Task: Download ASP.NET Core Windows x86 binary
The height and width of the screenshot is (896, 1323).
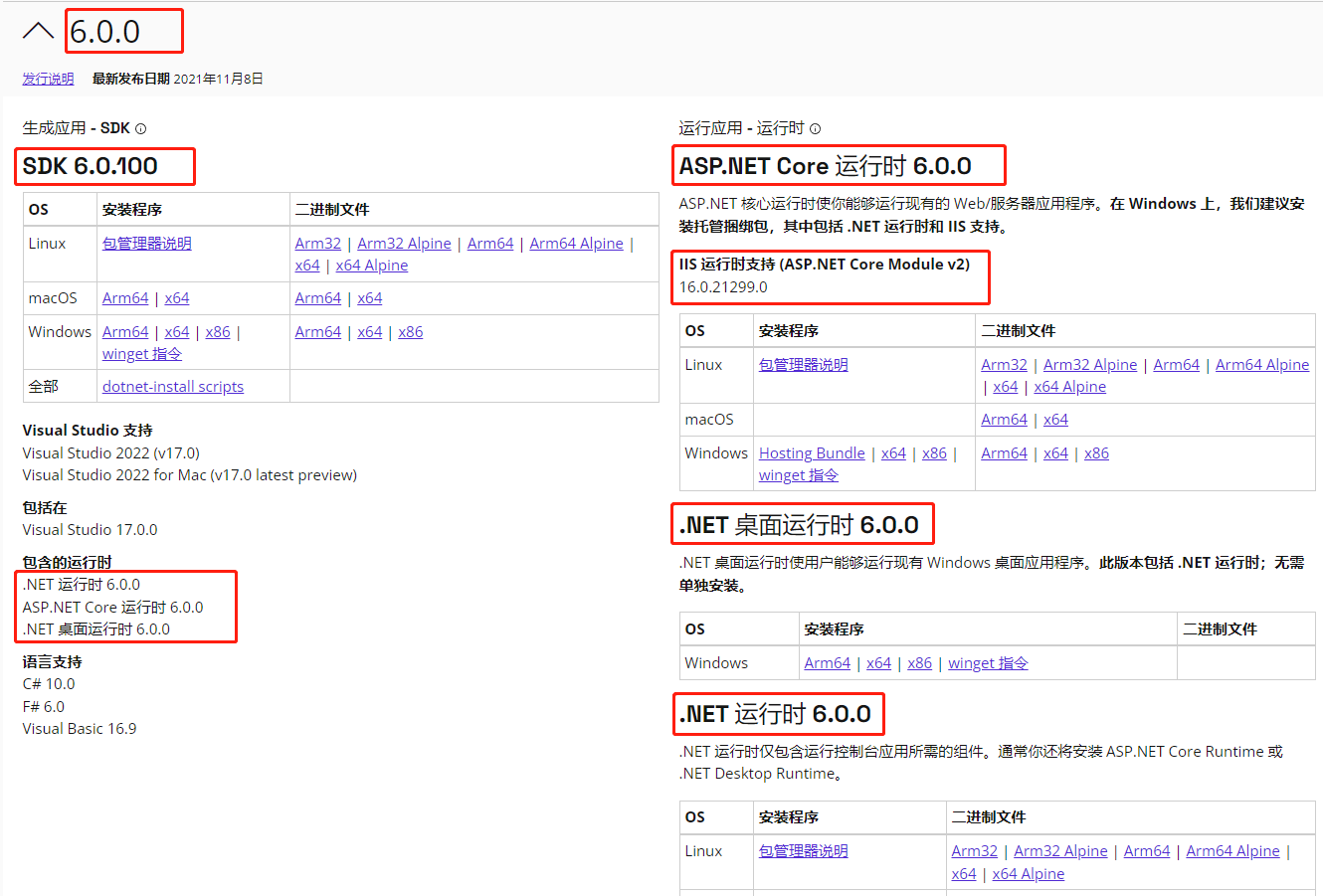Action: (x=1097, y=453)
